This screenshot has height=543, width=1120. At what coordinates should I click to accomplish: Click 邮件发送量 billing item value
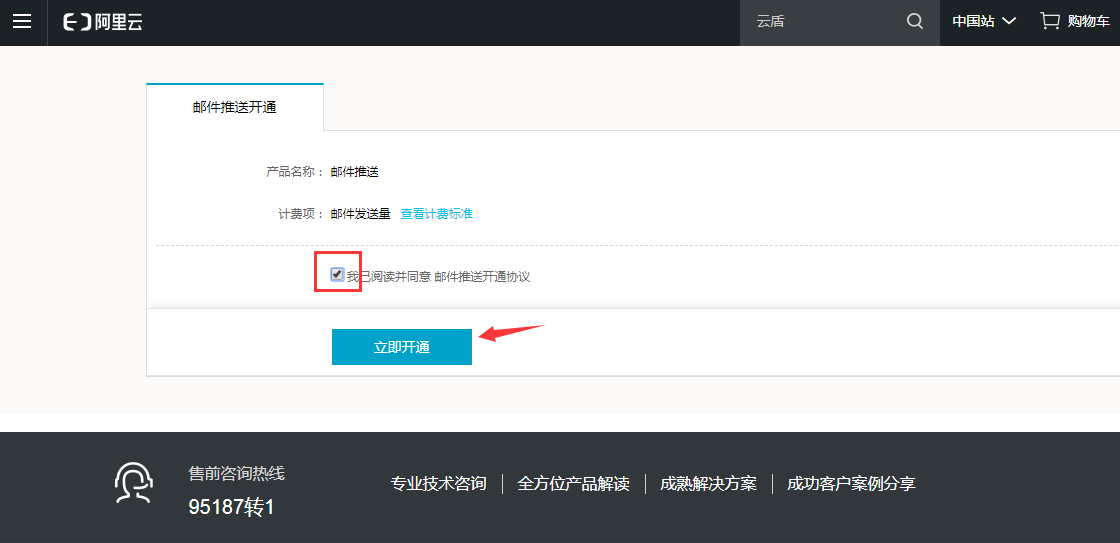click(361, 214)
